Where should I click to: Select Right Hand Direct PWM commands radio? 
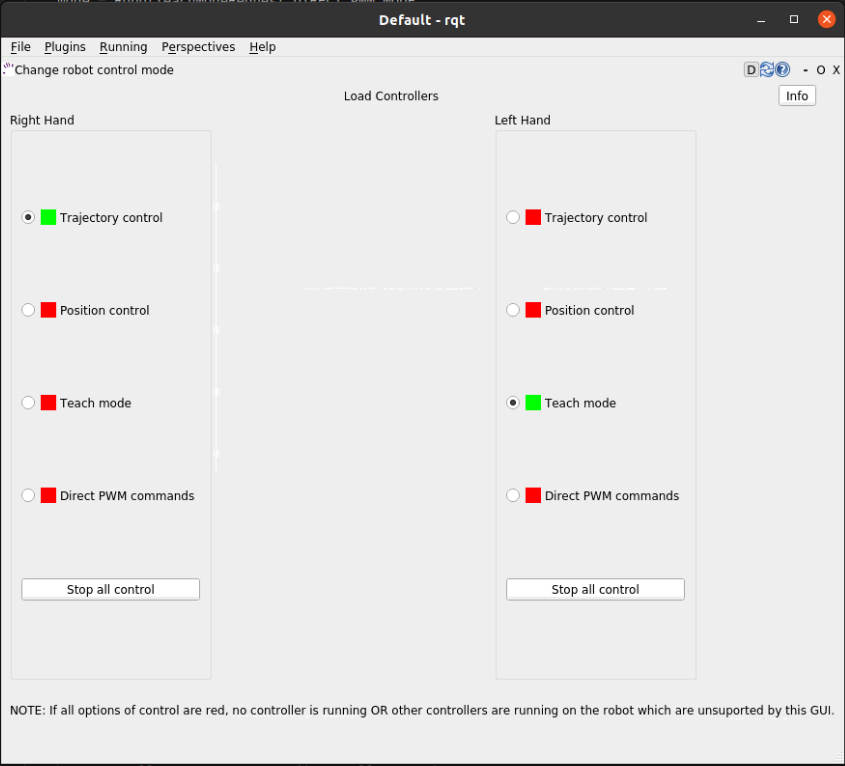tap(28, 495)
